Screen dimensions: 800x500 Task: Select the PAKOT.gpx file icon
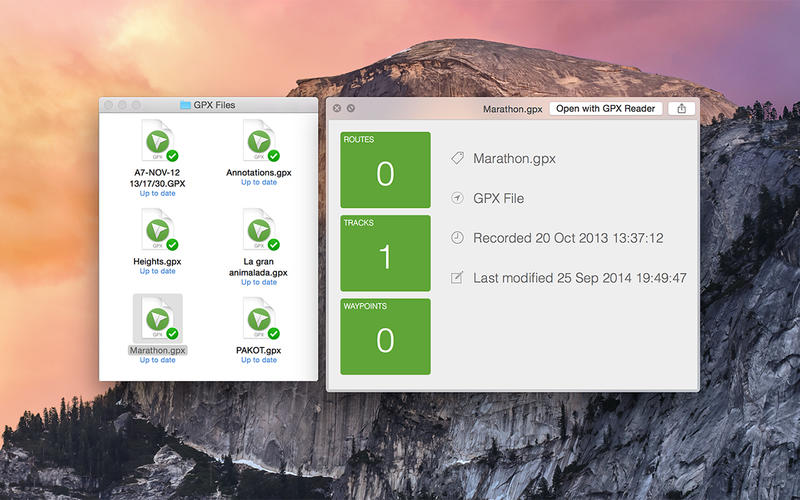[x=258, y=319]
